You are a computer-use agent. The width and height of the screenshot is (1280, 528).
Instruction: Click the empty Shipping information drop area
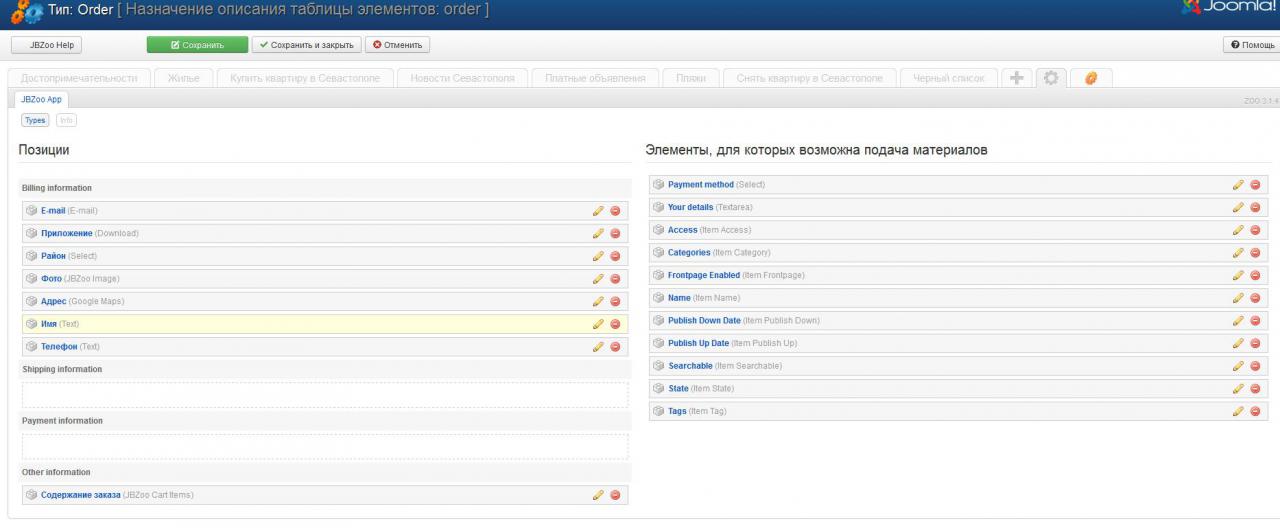click(x=325, y=395)
